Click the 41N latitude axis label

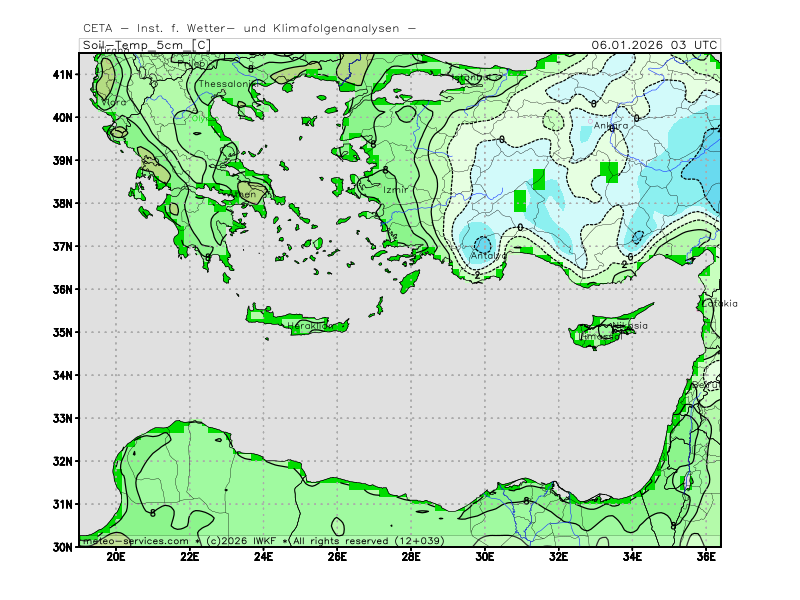[63, 74]
